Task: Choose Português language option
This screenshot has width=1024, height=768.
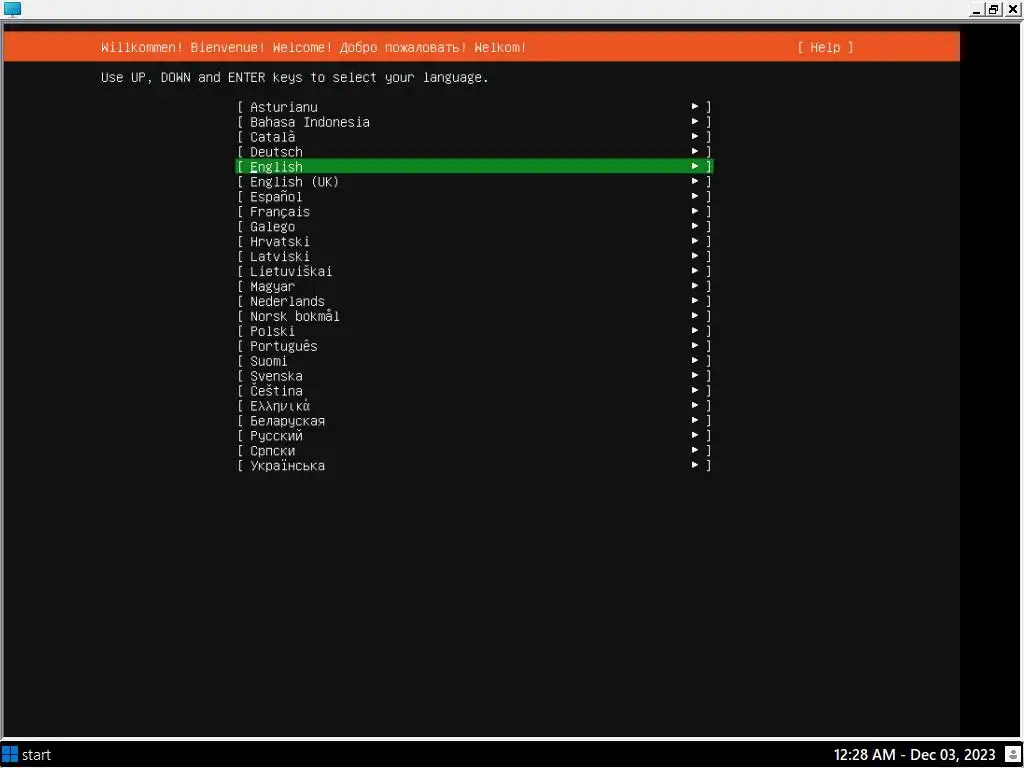Action: (474, 346)
